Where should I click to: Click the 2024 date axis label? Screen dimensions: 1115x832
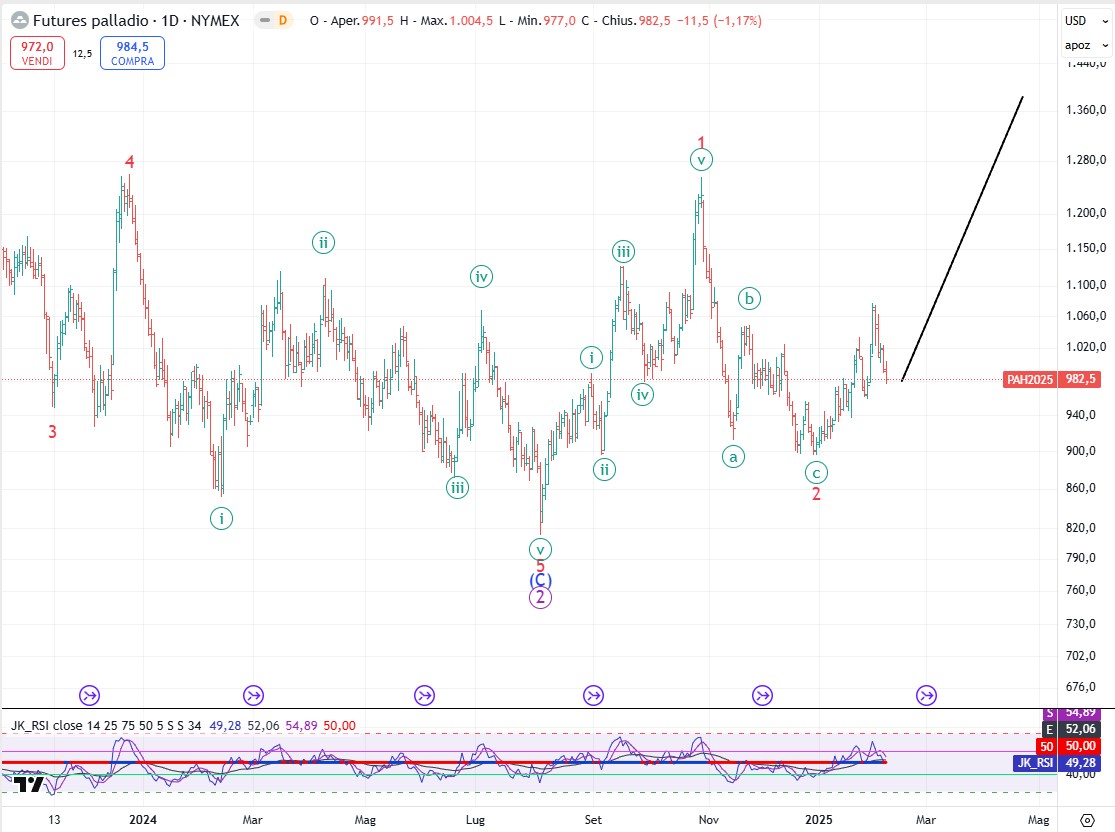[143, 820]
